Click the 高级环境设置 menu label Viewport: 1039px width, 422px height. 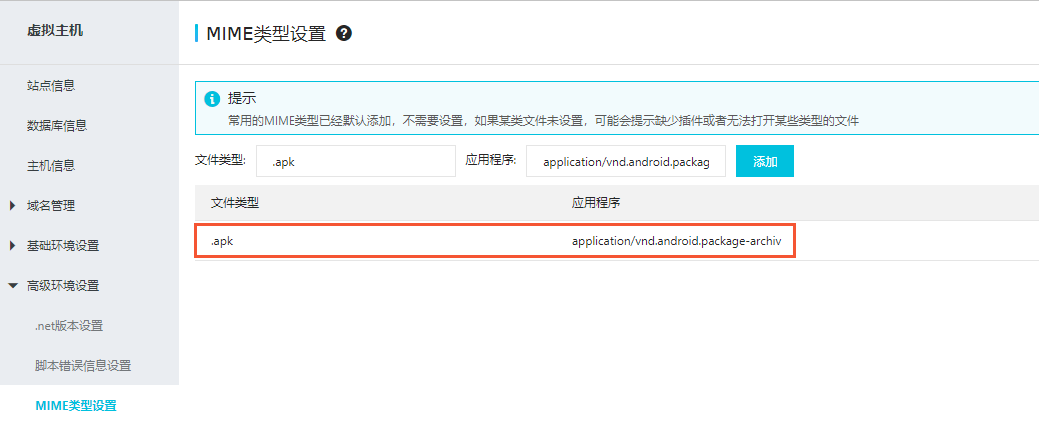click(63, 286)
